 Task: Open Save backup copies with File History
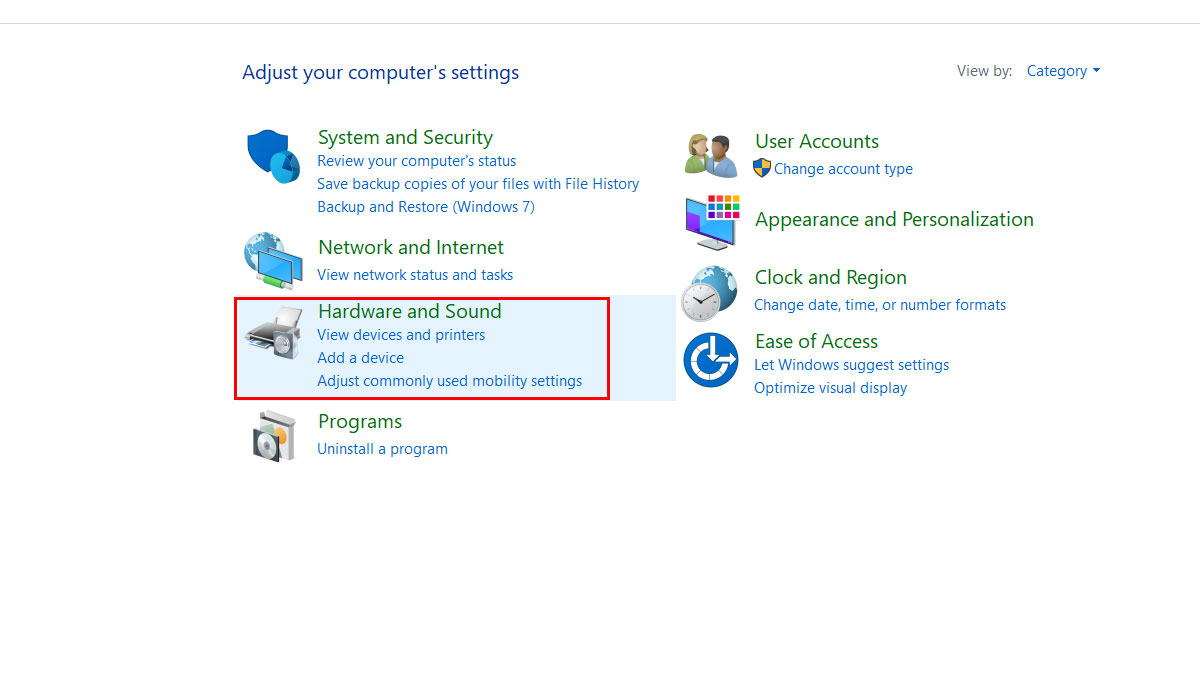coord(477,184)
